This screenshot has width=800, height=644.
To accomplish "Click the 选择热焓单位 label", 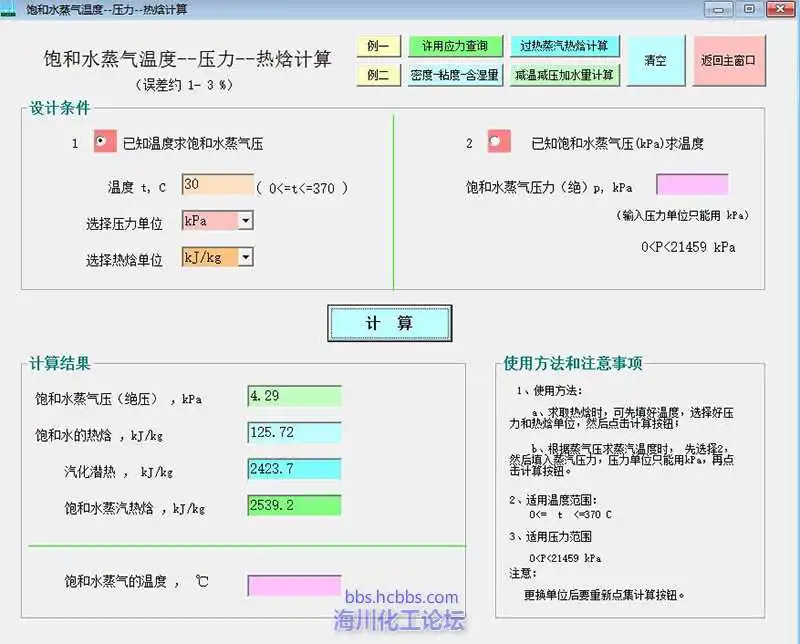I will 124,260.
